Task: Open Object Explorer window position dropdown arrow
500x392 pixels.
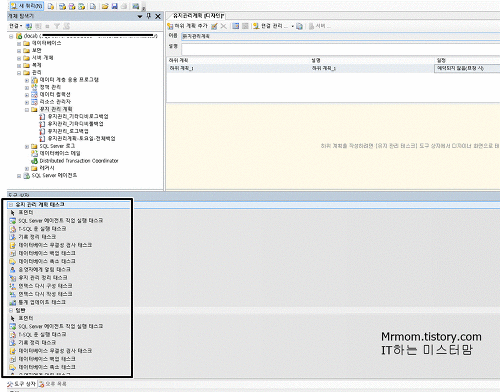Action: point(140,16)
